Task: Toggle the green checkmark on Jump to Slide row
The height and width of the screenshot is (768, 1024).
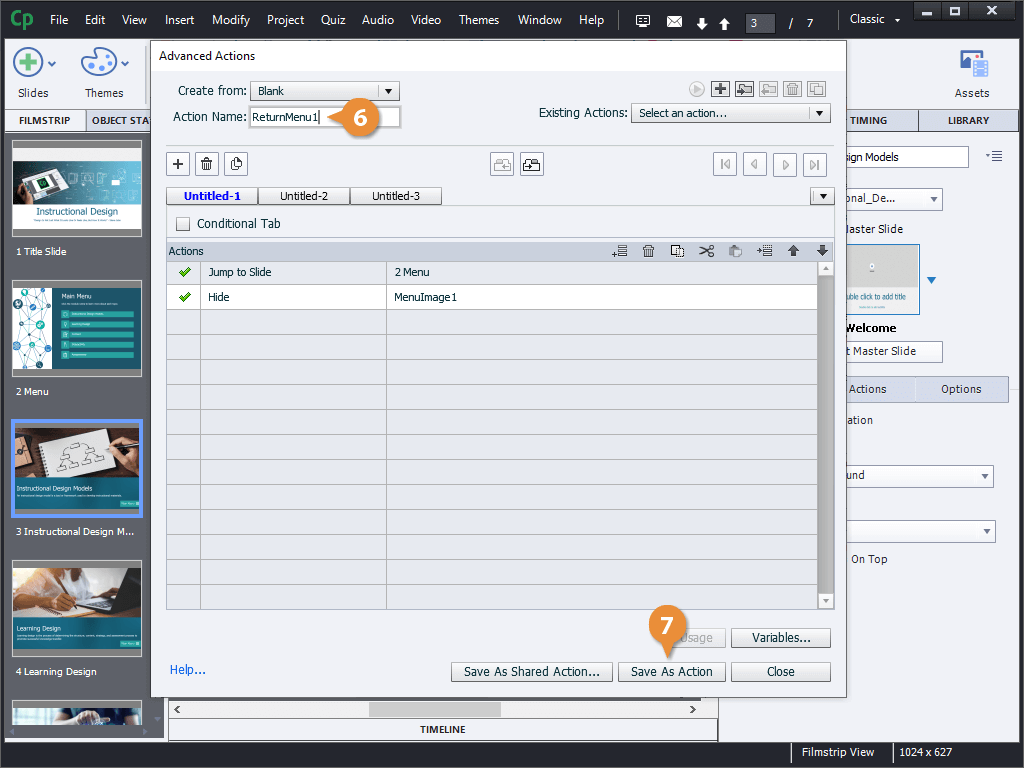Action: [x=184, y=272]
